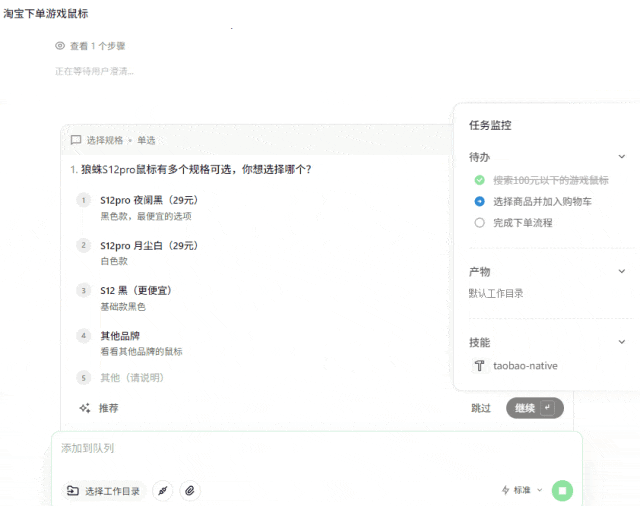
Task: Click the 任务监控 panel title
Action: coord(490,125)
